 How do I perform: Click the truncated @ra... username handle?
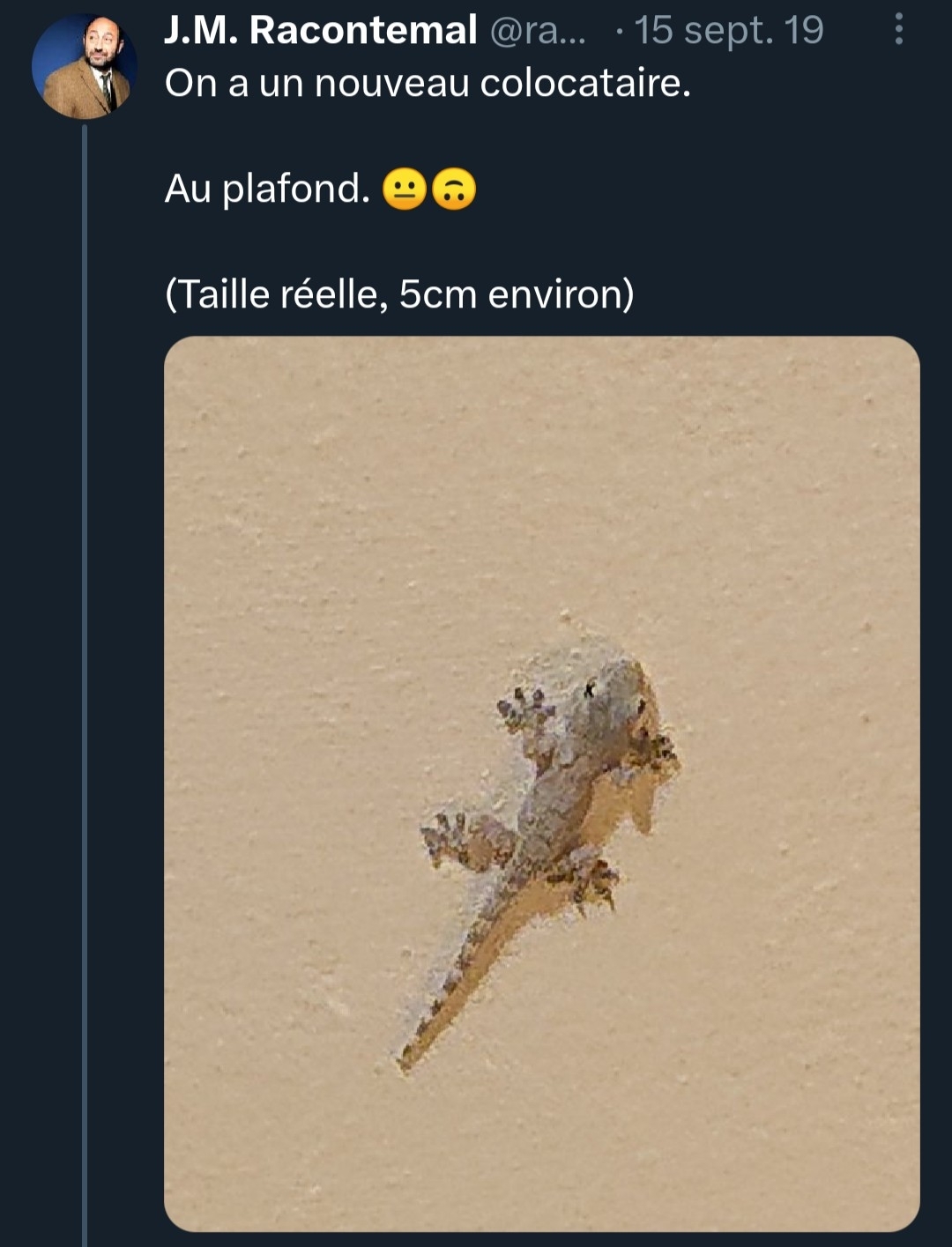point(537,31)
